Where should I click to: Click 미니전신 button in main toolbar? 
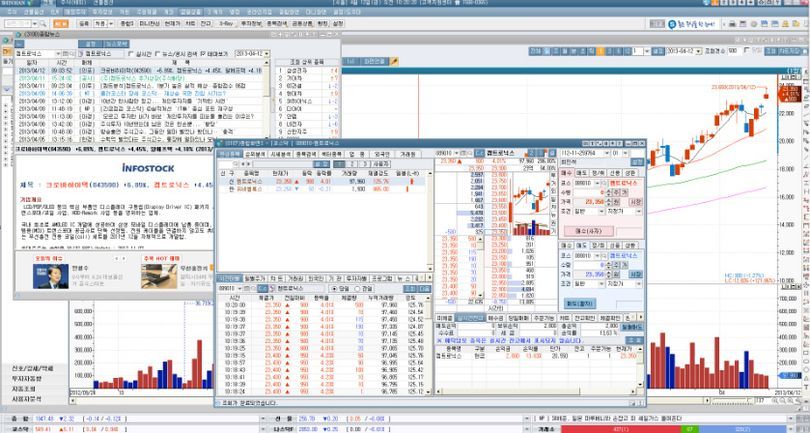pos(149,24)
